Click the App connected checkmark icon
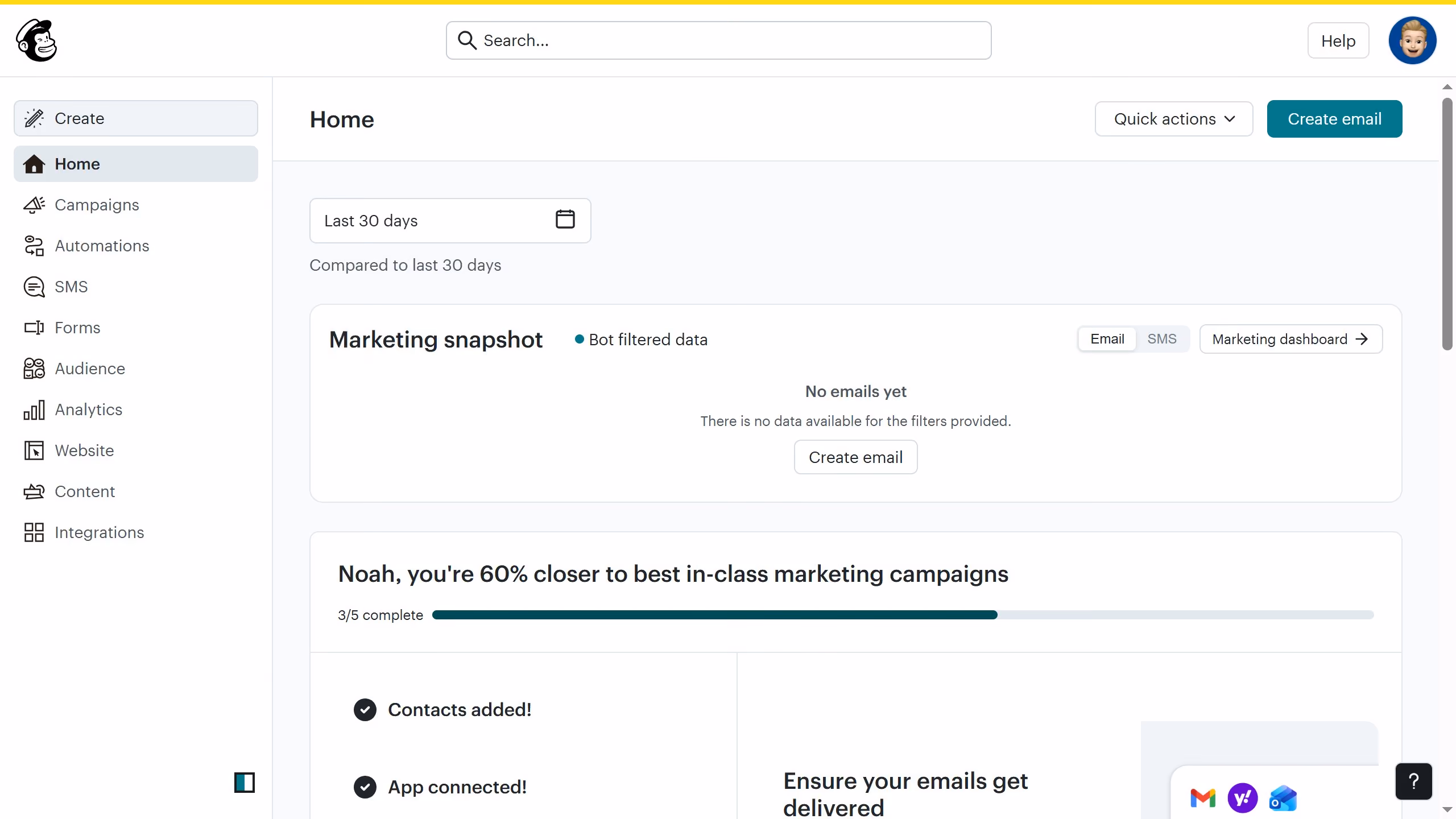This screenshot has height=819, width=1456. [365, 787]
